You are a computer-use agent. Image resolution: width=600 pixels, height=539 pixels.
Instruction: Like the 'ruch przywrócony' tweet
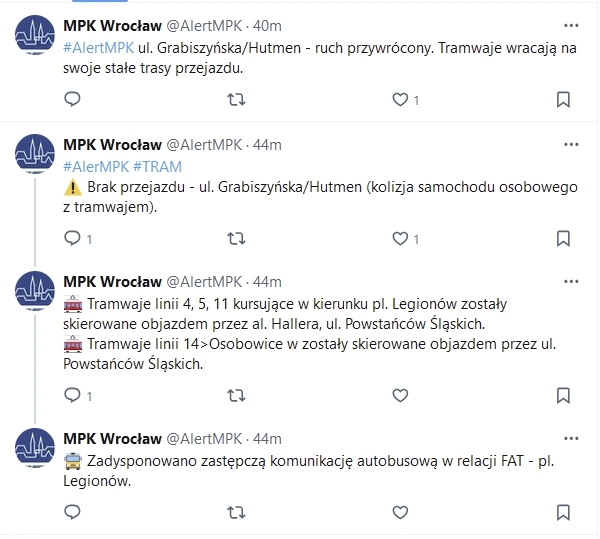click(x=400, y=99)
